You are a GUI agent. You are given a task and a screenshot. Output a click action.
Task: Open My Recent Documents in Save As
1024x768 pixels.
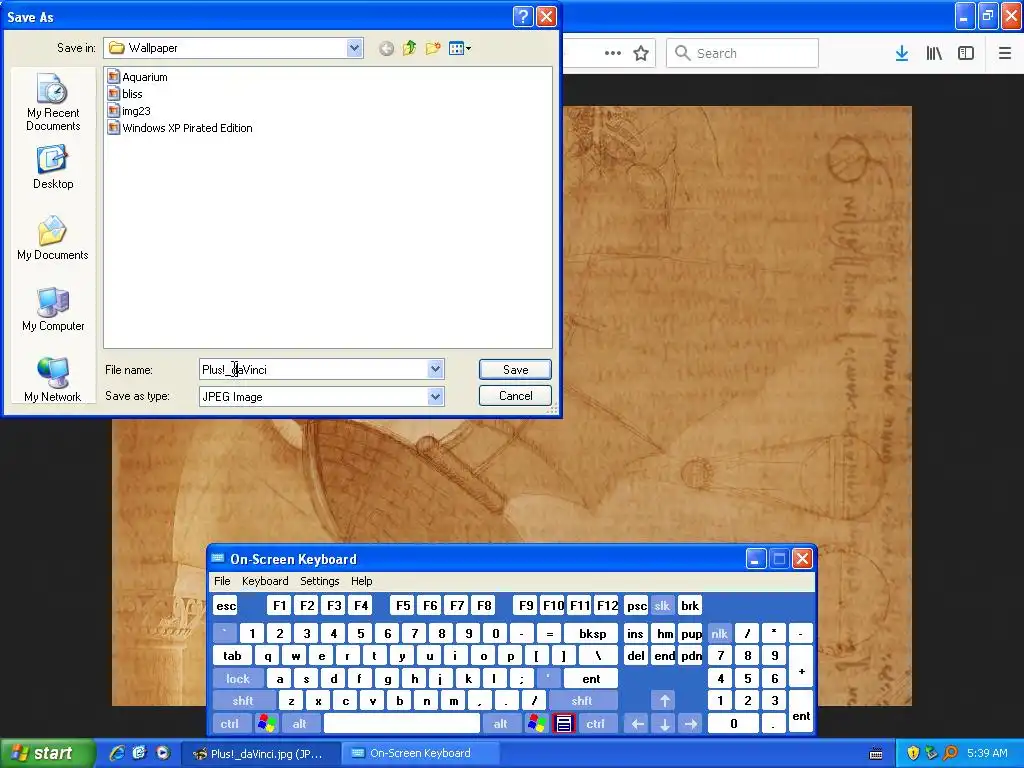click(x=53, y=103)
